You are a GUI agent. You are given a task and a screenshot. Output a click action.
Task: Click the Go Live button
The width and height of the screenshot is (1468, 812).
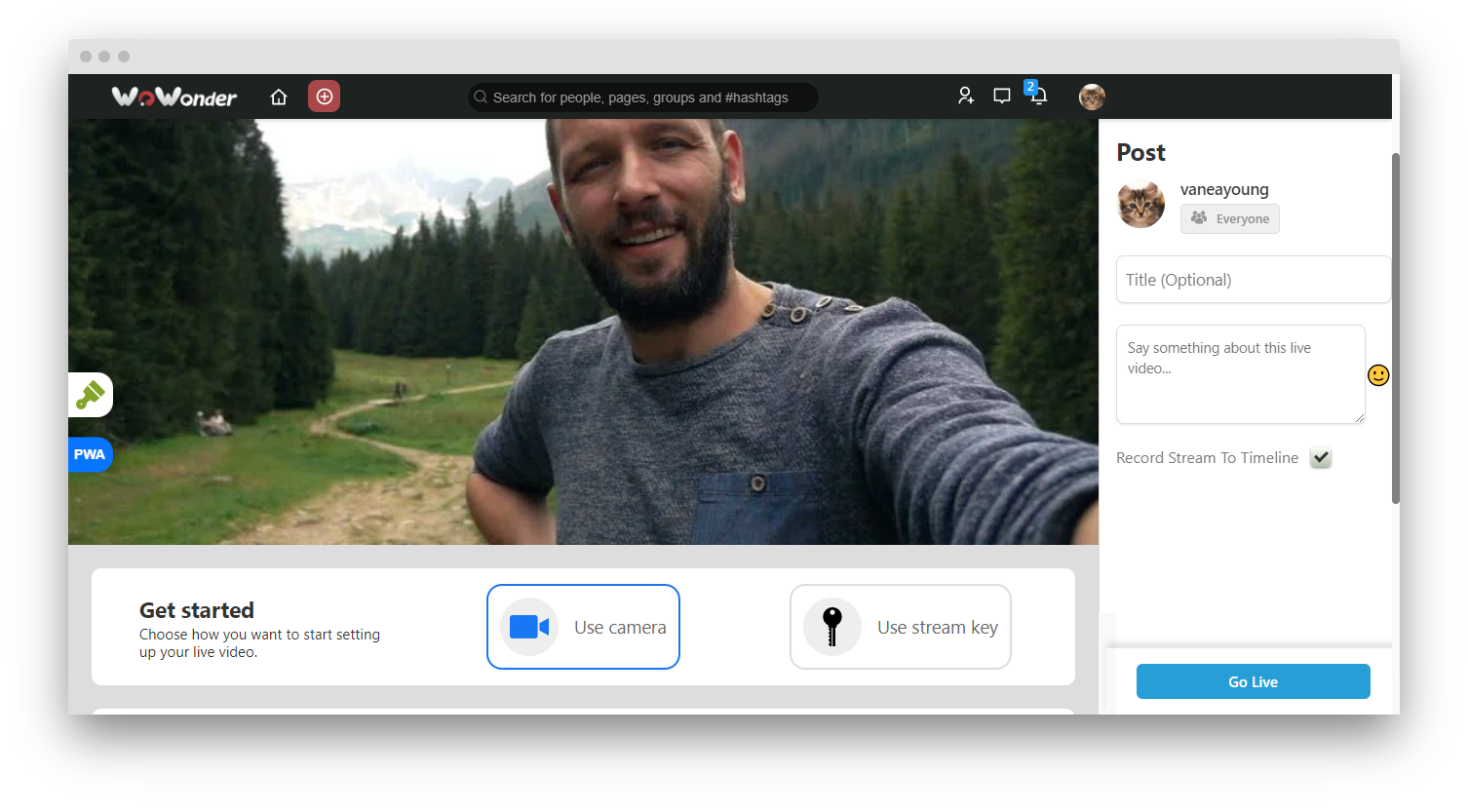1253,681
